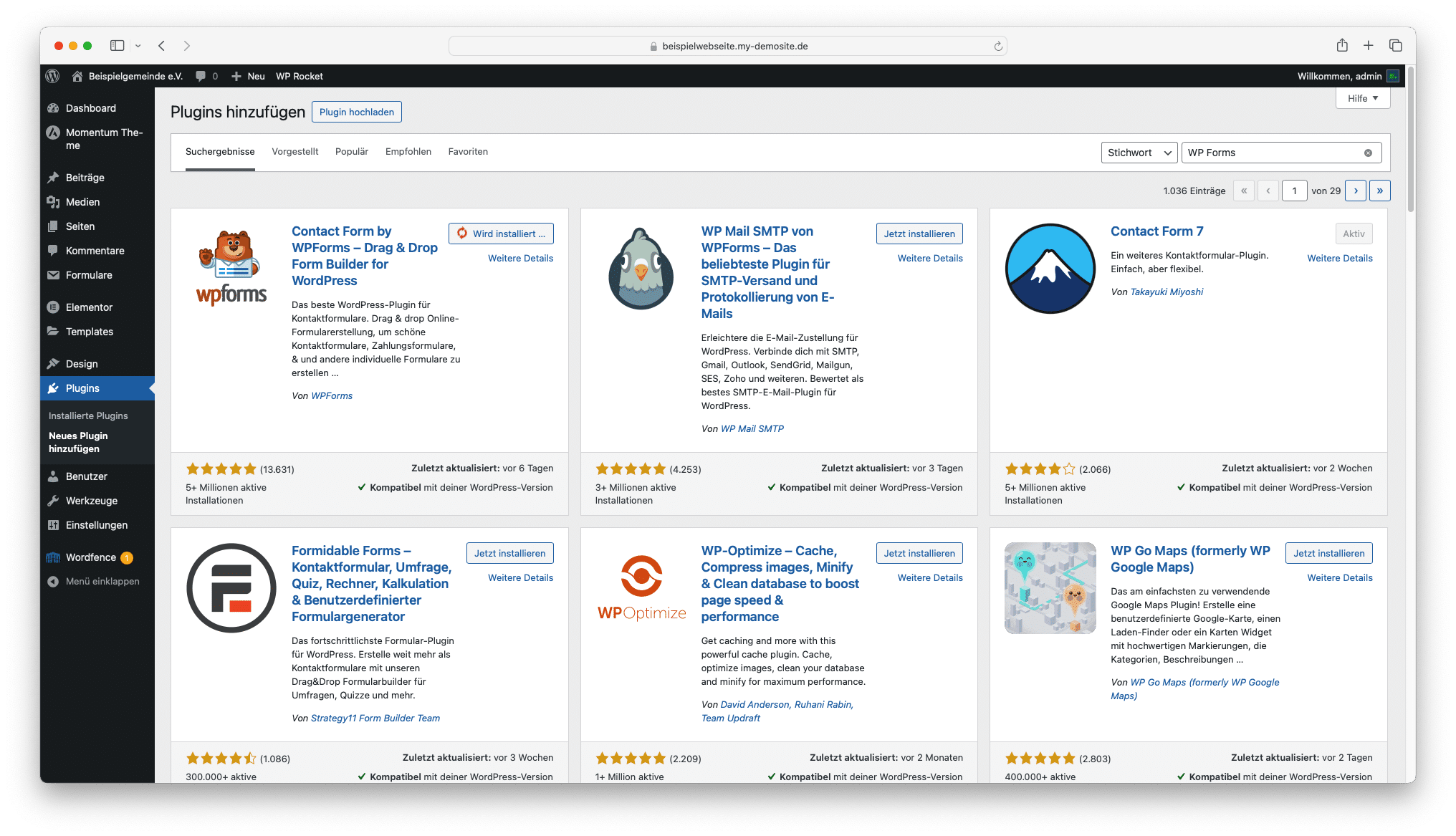
Task: Click Plugin hochladen button
Action: pos(357,112)
